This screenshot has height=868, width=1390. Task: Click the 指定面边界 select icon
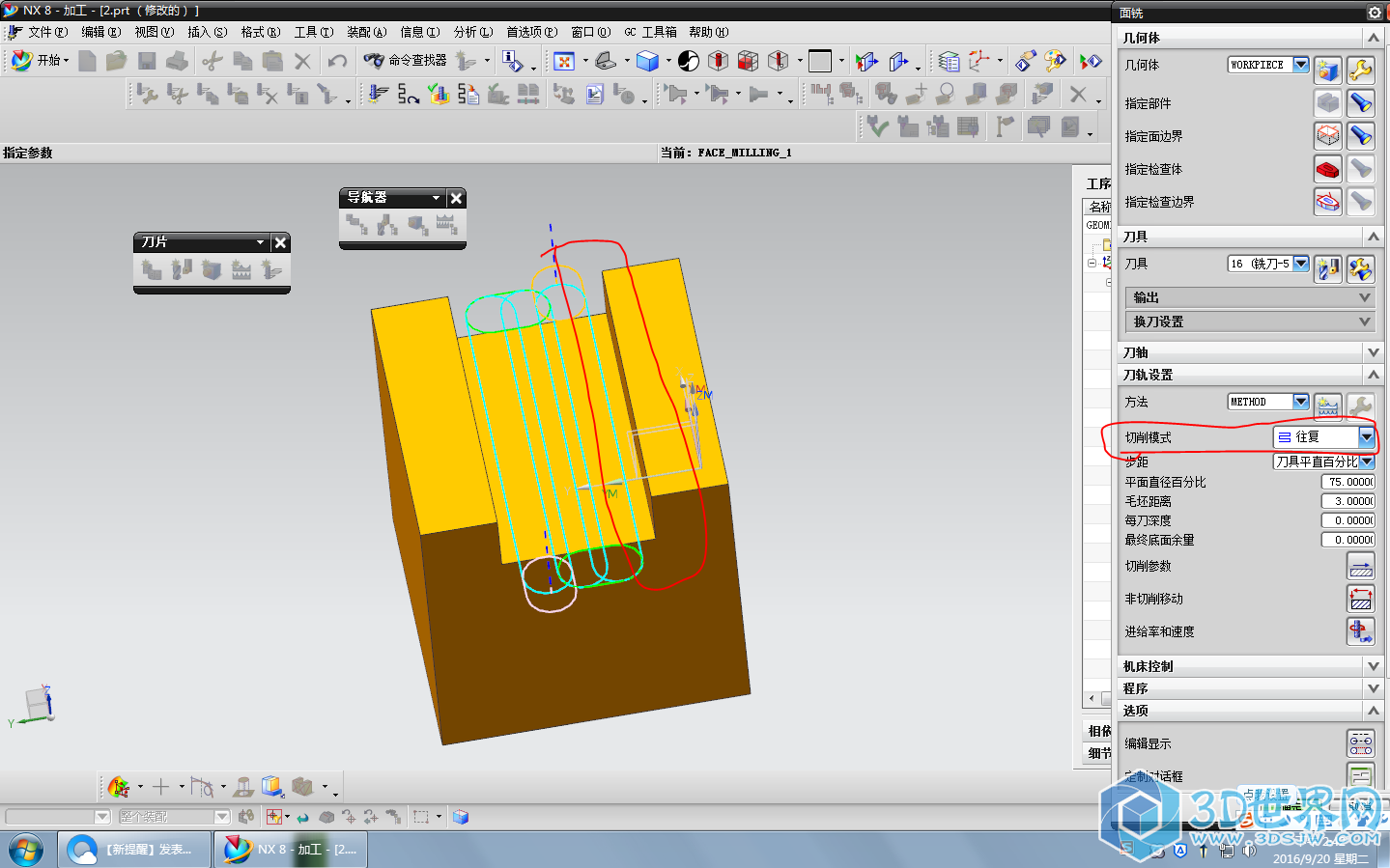point(1328,135)
